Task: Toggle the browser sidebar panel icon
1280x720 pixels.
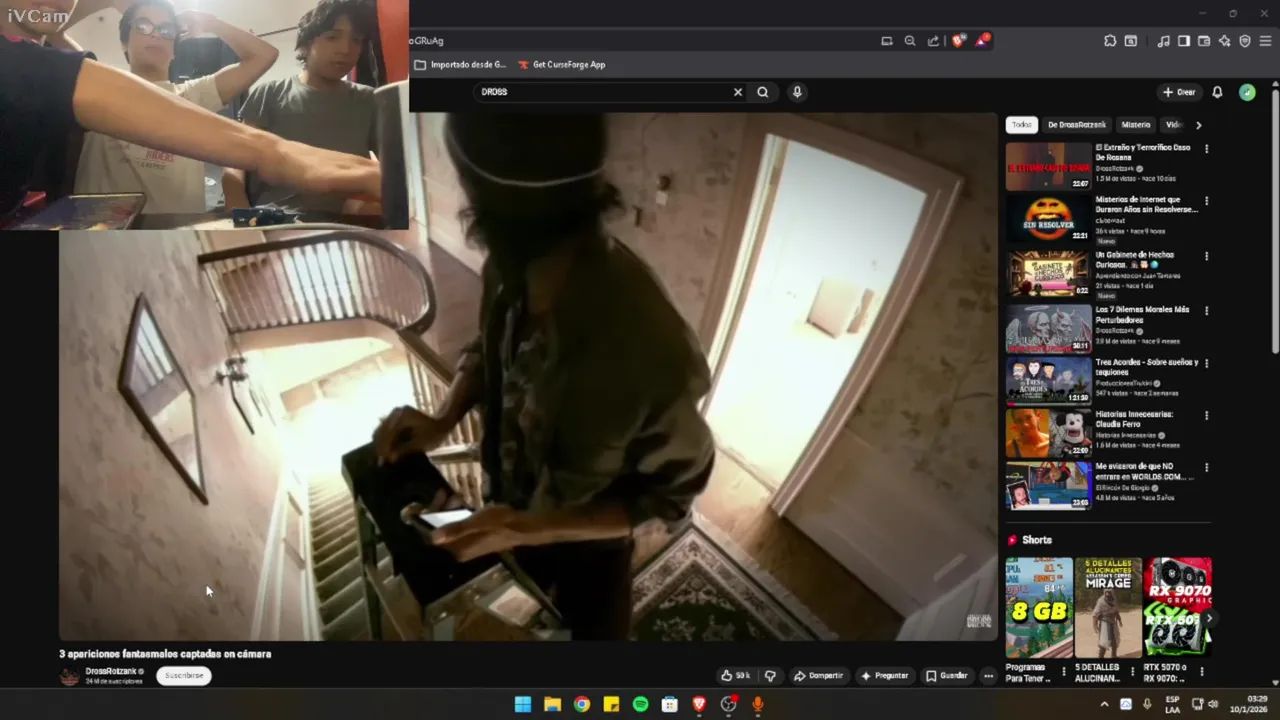Action: [x=1184, y=41]
